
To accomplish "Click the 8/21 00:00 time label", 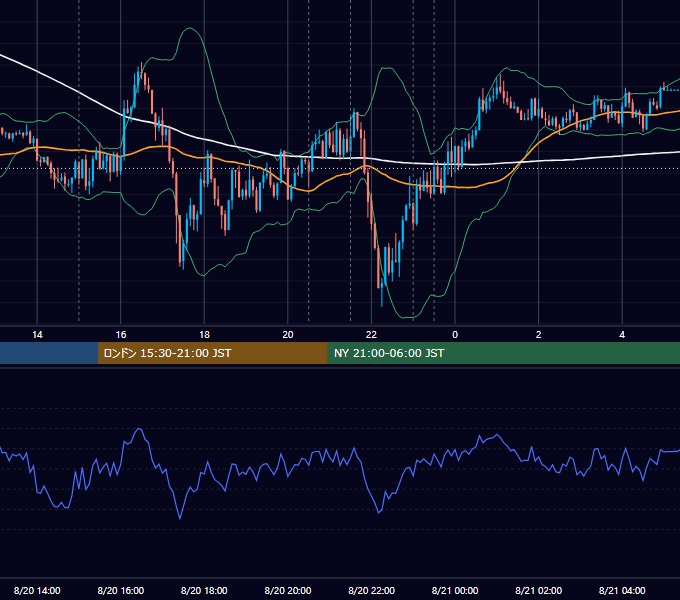I will pos(455,590).
